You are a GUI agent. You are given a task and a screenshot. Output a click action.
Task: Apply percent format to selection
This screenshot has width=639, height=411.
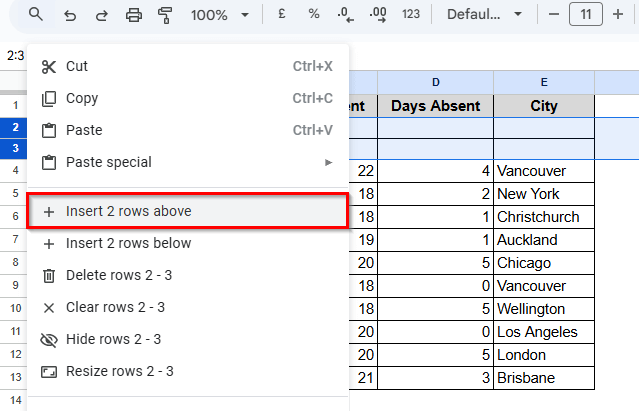[314, 15]
